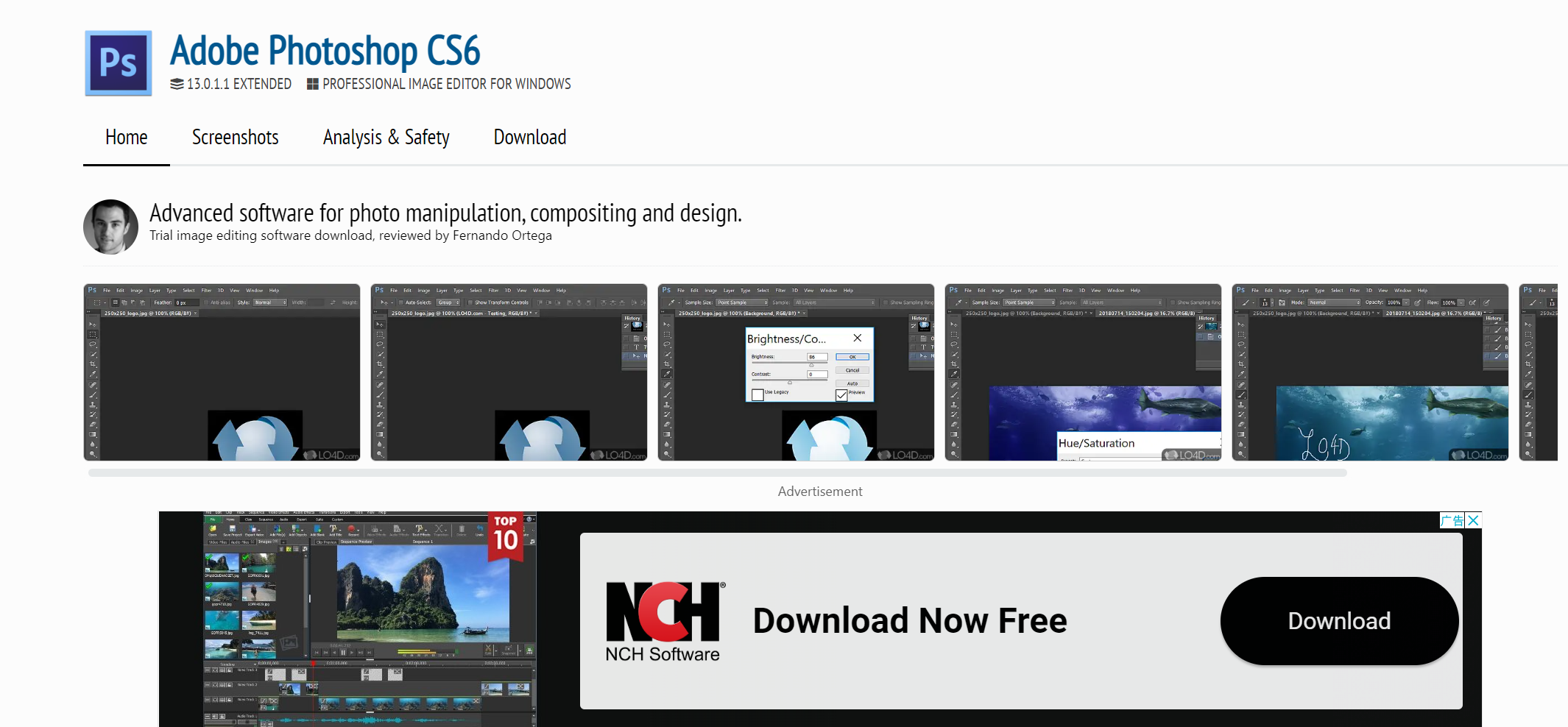This screenshot has width=1568, height=727.
Task: Switch to the Screenshots tab
Action: pos(236,138)
